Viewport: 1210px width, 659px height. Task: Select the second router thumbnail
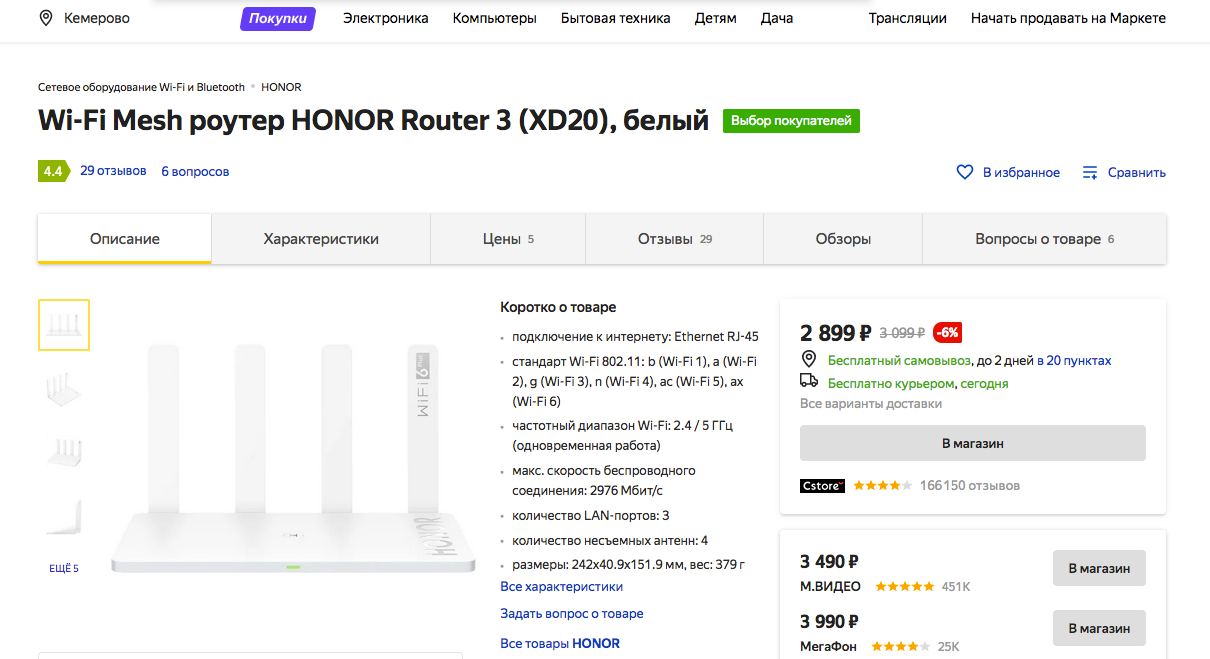click(x=64, y=389)
